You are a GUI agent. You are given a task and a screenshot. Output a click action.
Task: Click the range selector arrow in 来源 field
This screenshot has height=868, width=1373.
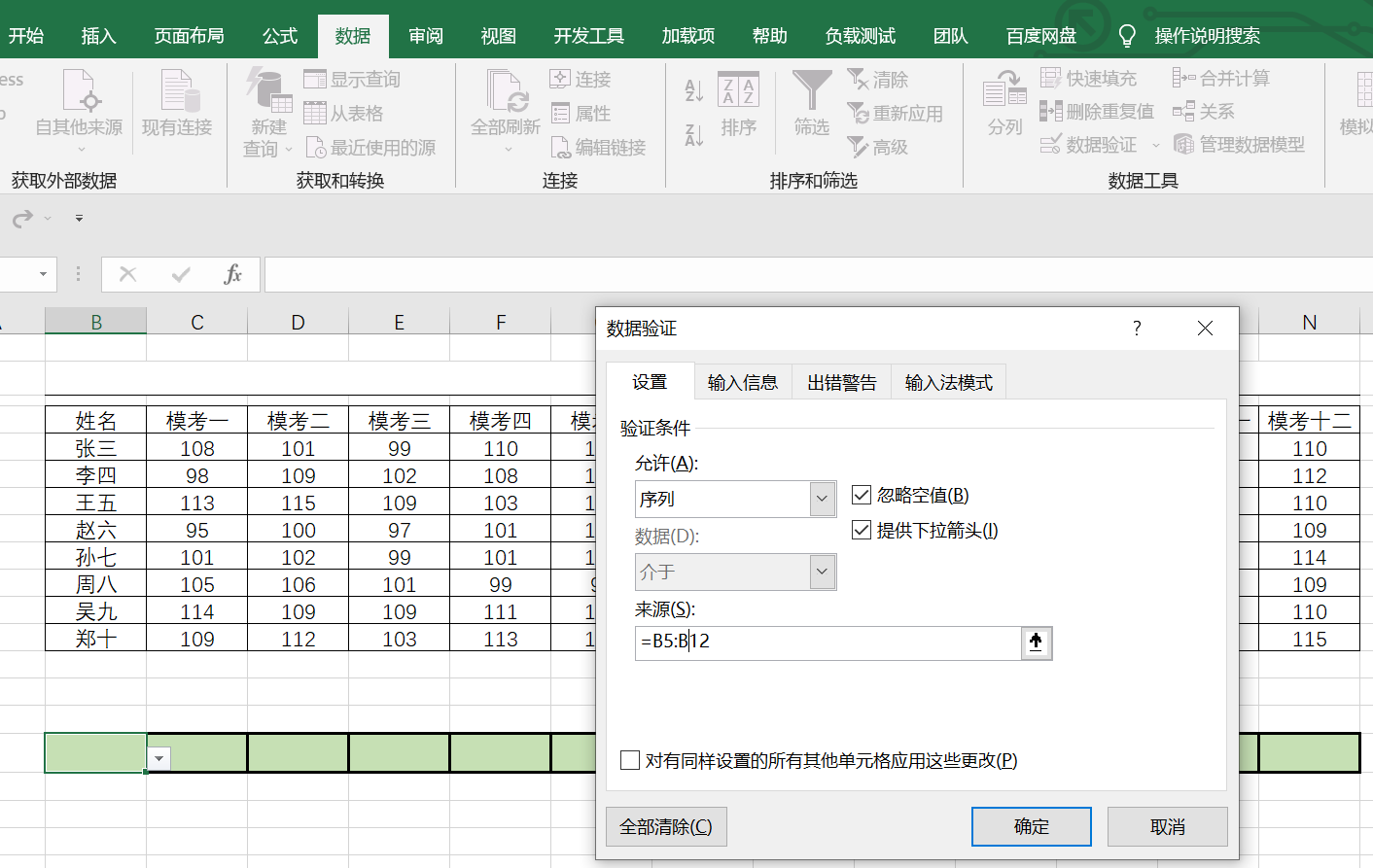click(x=1037, y=642)
